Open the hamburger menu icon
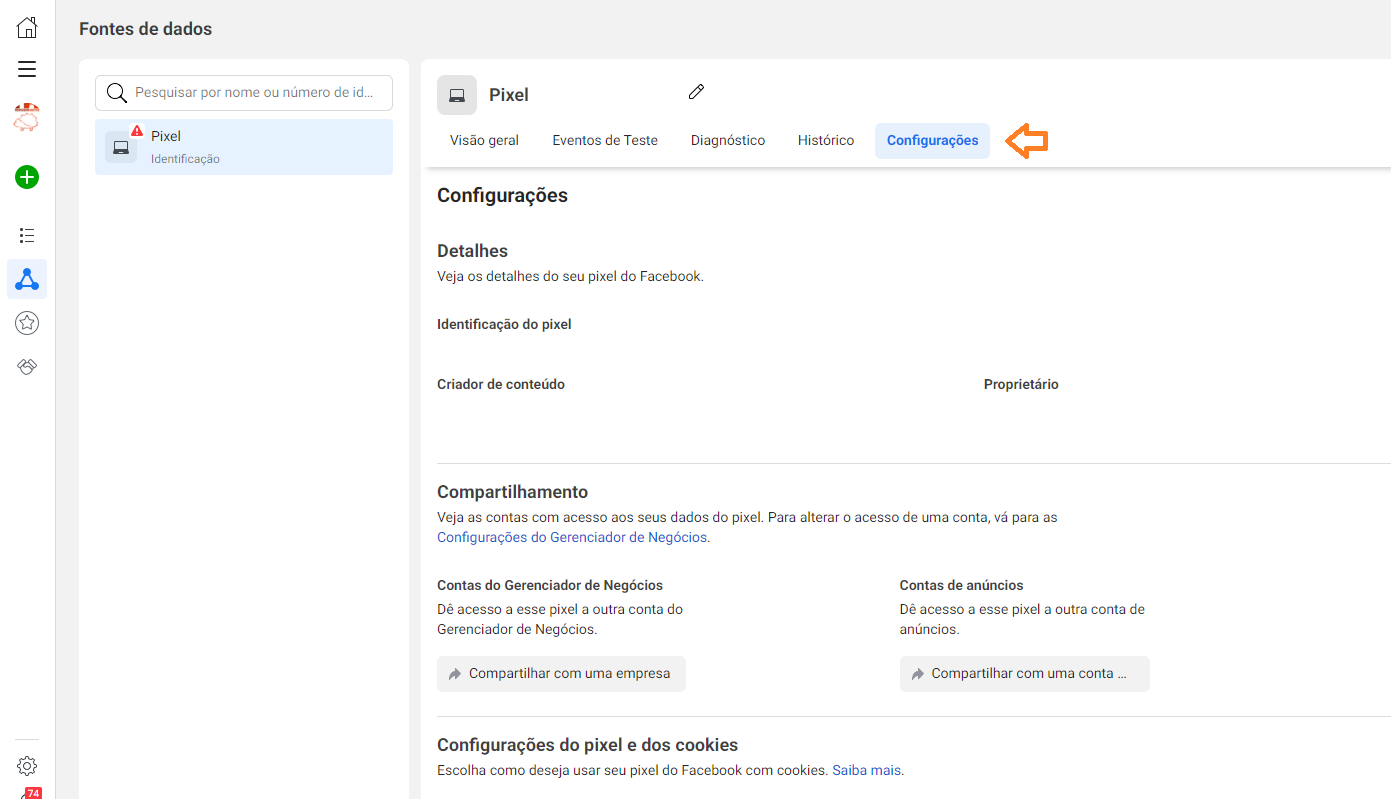The width and height of the screenshot is (1391, 799). pyautogui.click(x=27, y=69)
